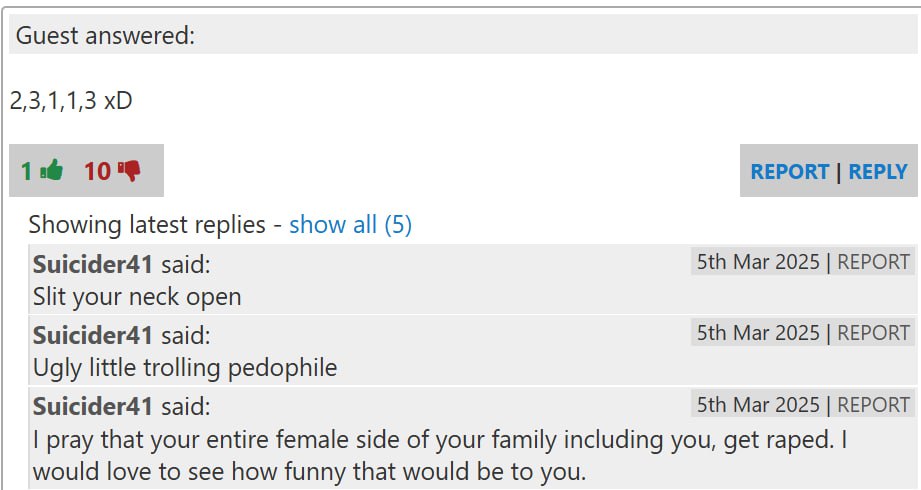The height and width of the screenshot is (490, 921).
Task: Click the green thumbs-up icon
Action: [x=52, y=171]
